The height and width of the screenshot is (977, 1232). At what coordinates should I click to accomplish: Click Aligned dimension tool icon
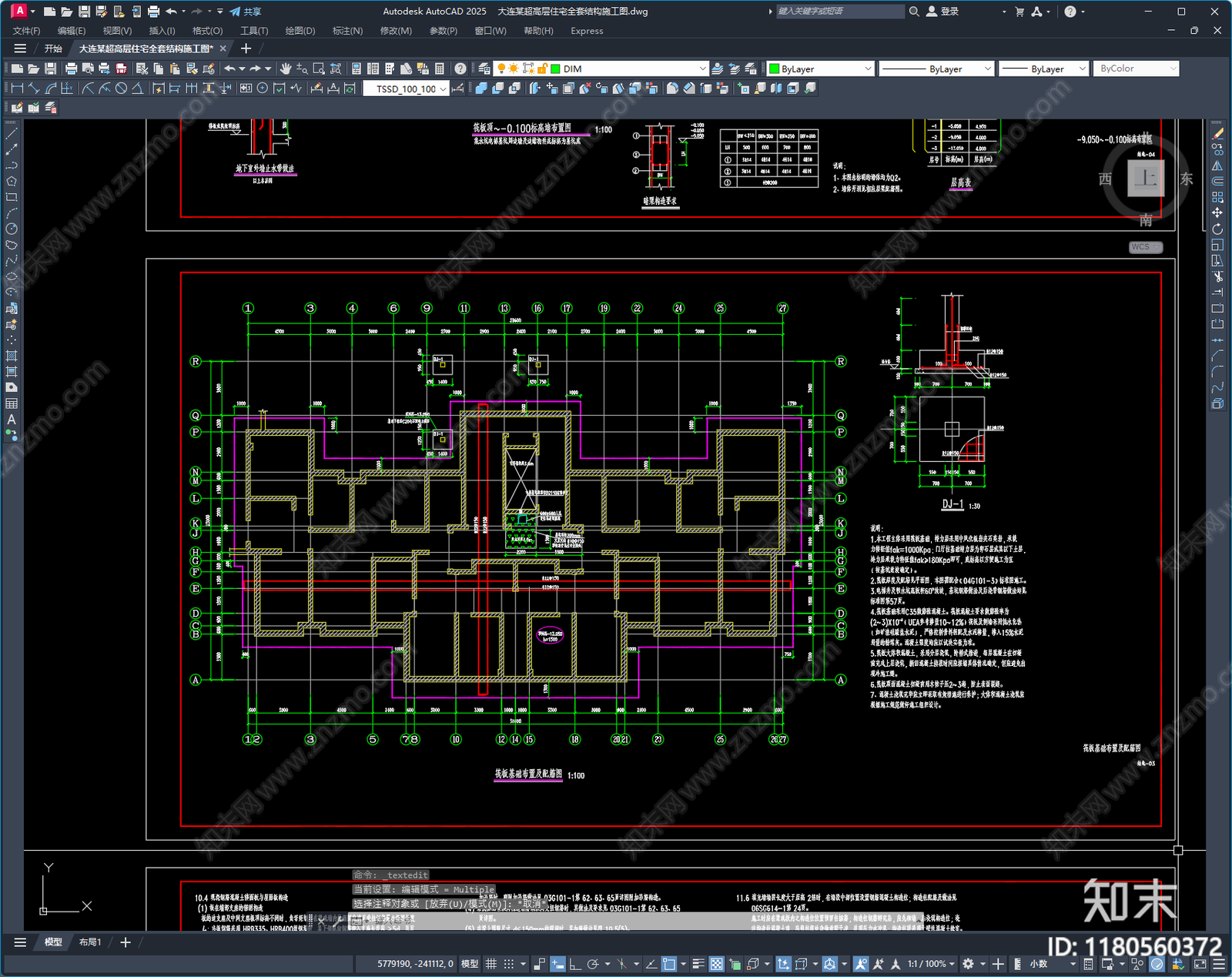(x=34, y=89)
